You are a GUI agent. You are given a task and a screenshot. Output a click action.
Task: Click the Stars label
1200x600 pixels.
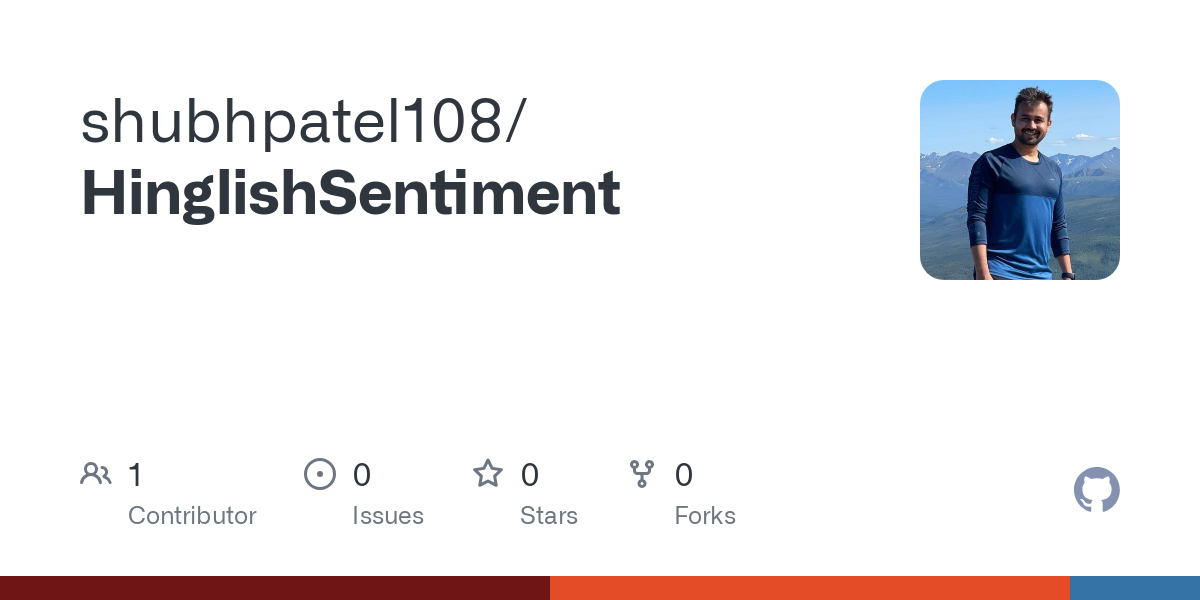pos(549,516)
